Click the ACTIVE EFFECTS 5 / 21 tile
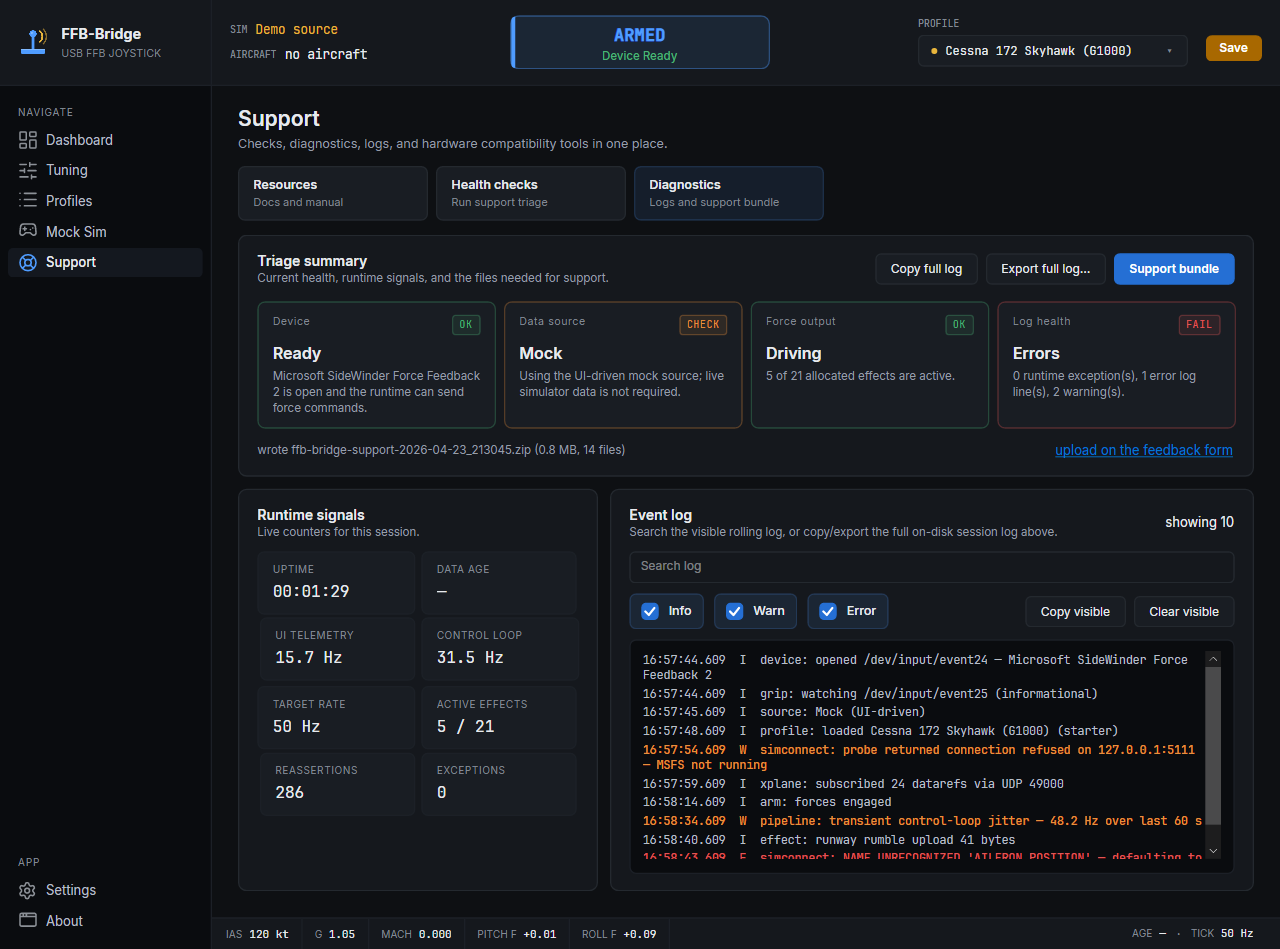Viewport: 1280px width, 949px height. (499, 717)
